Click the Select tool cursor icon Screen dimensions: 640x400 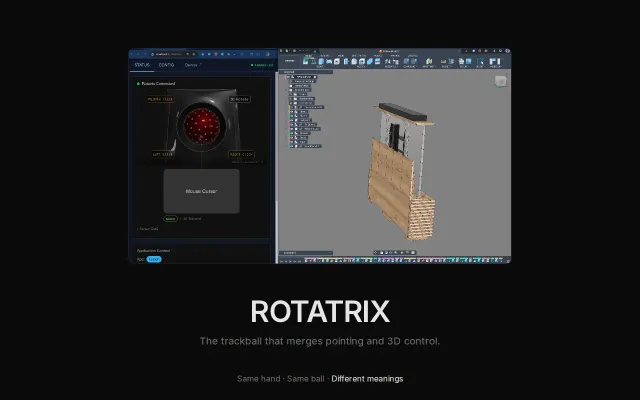coord(481,62)
